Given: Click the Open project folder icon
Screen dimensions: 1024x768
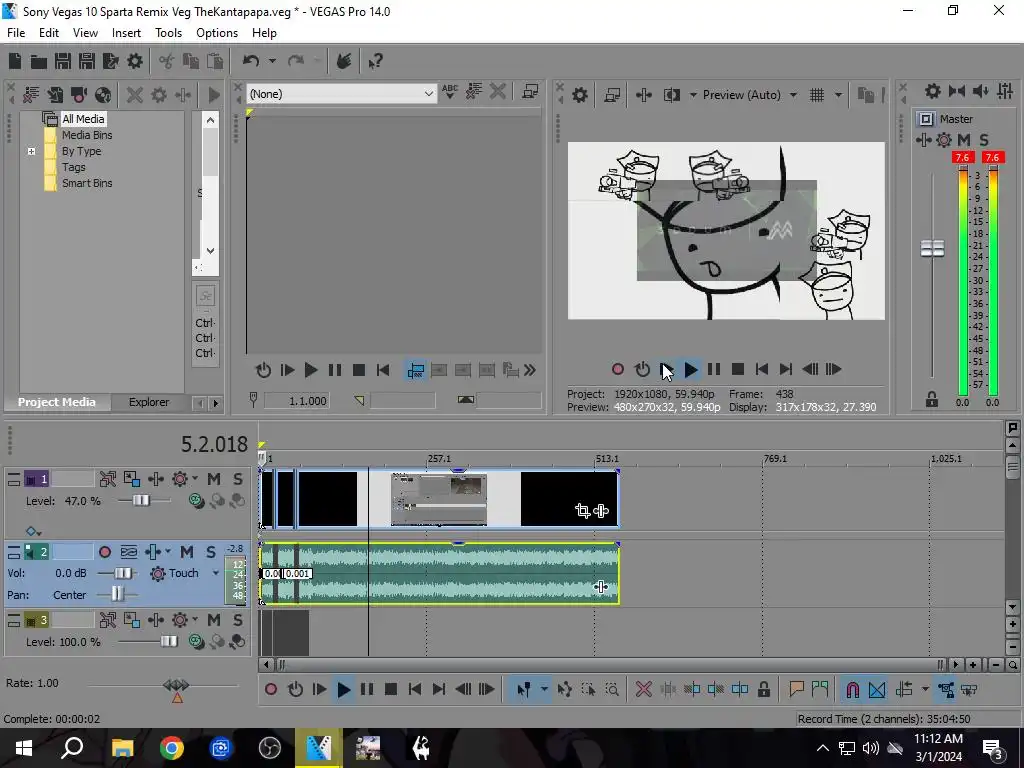Looking at the screenshot, I should (39, 61).
